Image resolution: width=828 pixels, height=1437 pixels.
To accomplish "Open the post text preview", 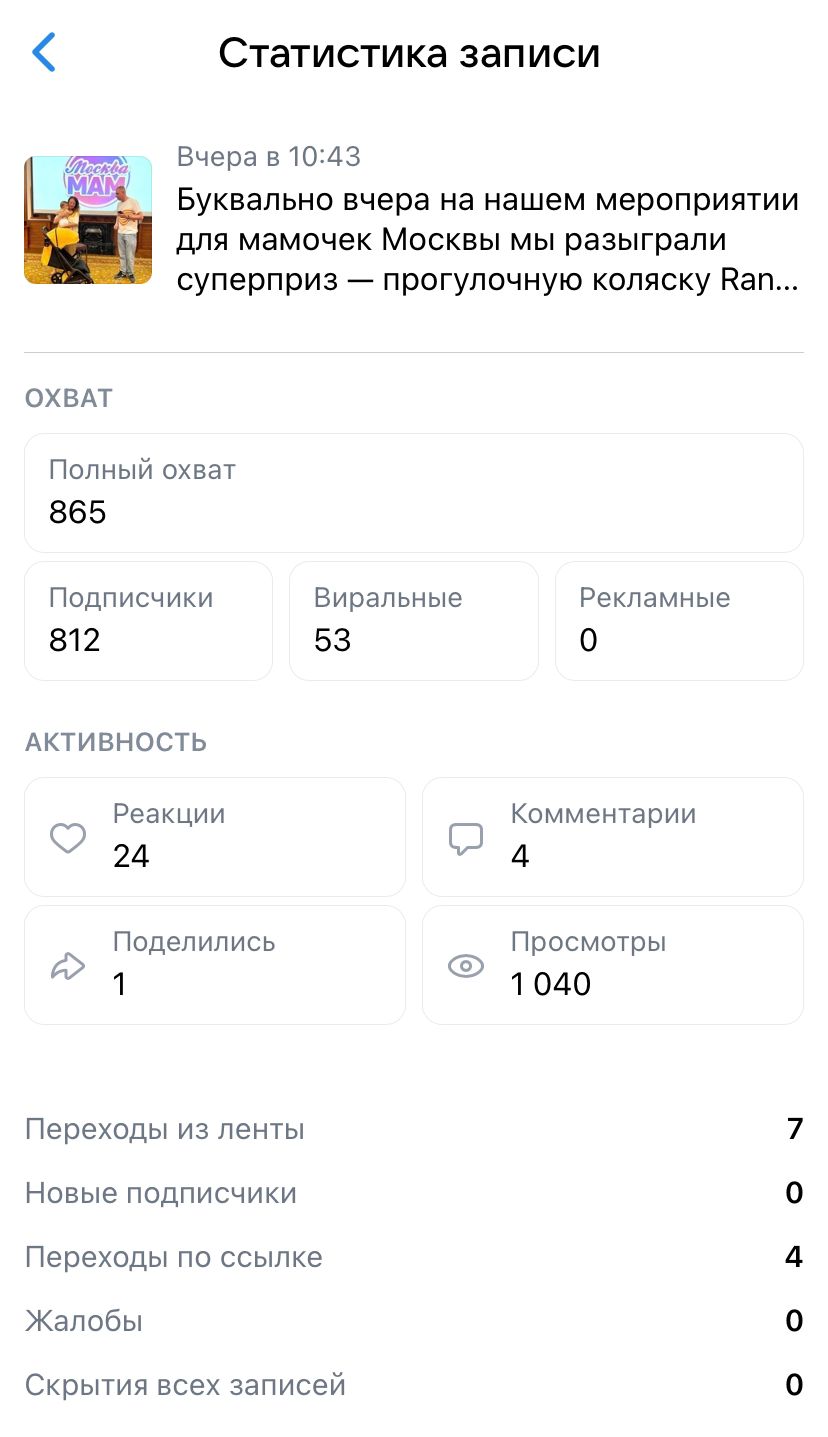I will click(x=488, y=240).
